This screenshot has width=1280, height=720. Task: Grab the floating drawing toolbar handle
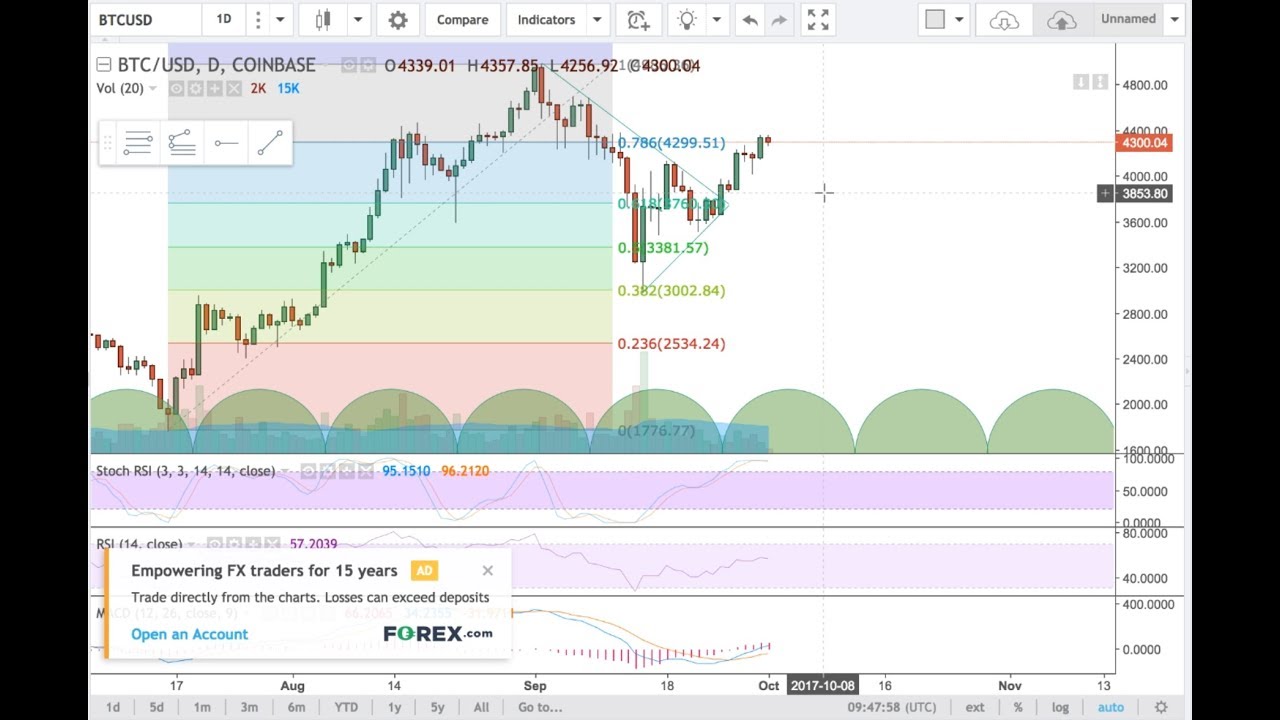(106, 144)
